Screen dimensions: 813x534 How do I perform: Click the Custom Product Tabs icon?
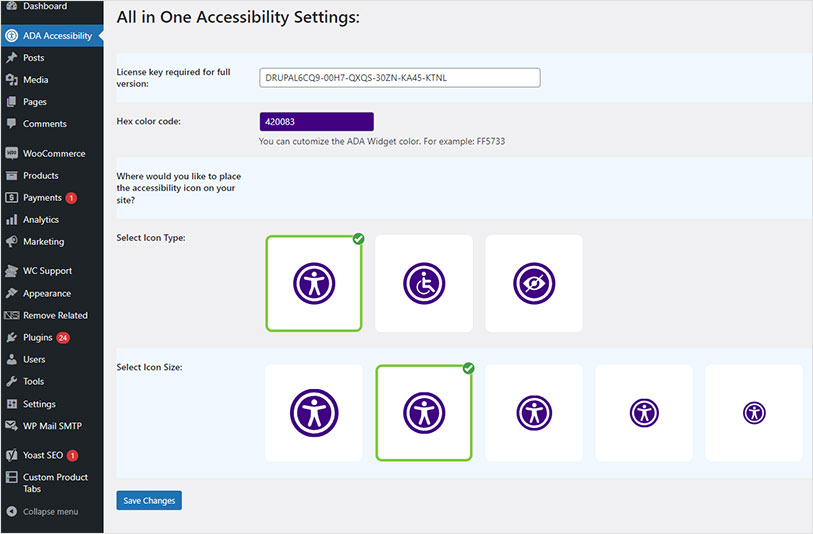tap(11, 477)
